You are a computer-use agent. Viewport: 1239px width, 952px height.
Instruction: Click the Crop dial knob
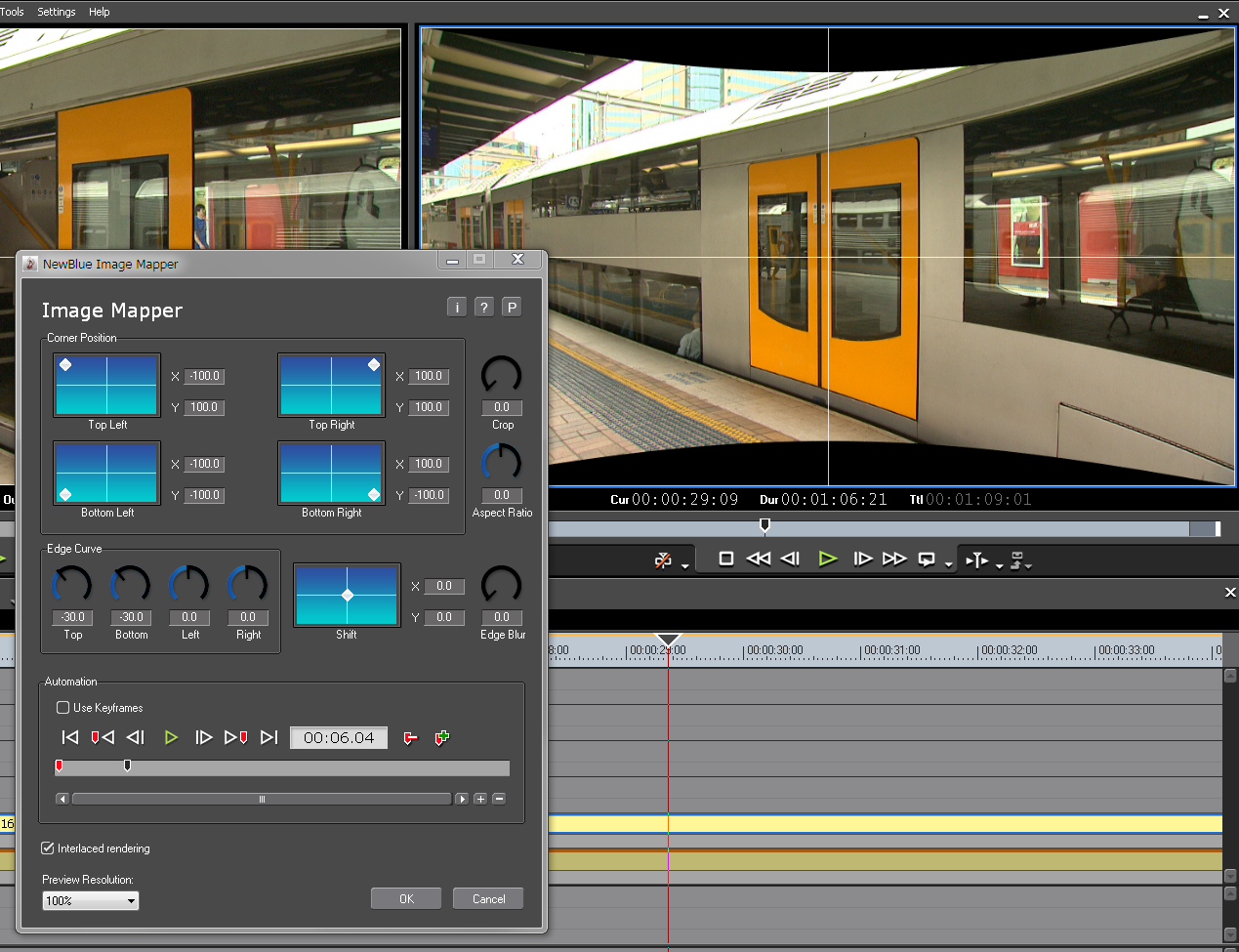point(502,375)
